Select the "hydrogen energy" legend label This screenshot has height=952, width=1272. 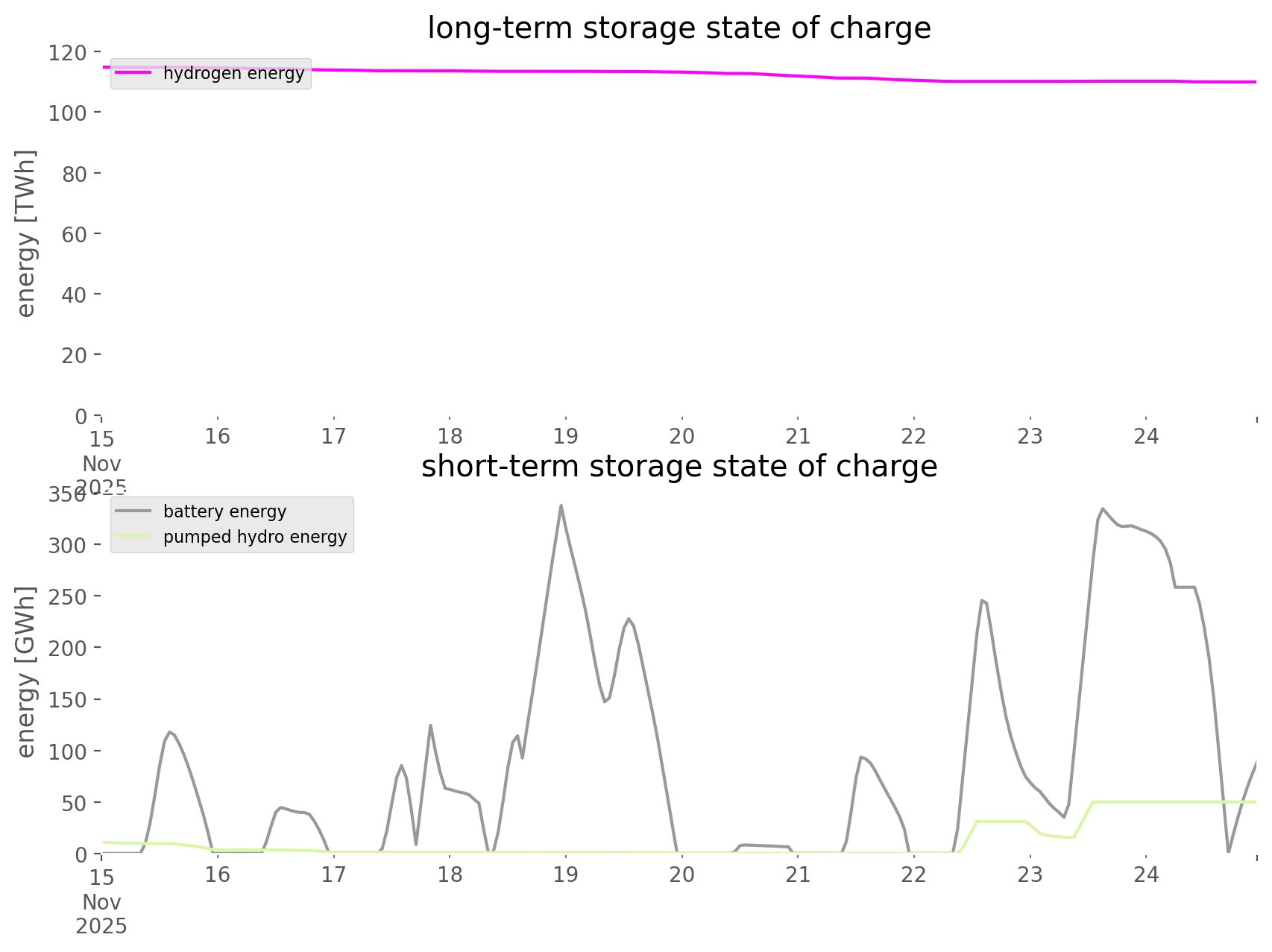point(233,73)
